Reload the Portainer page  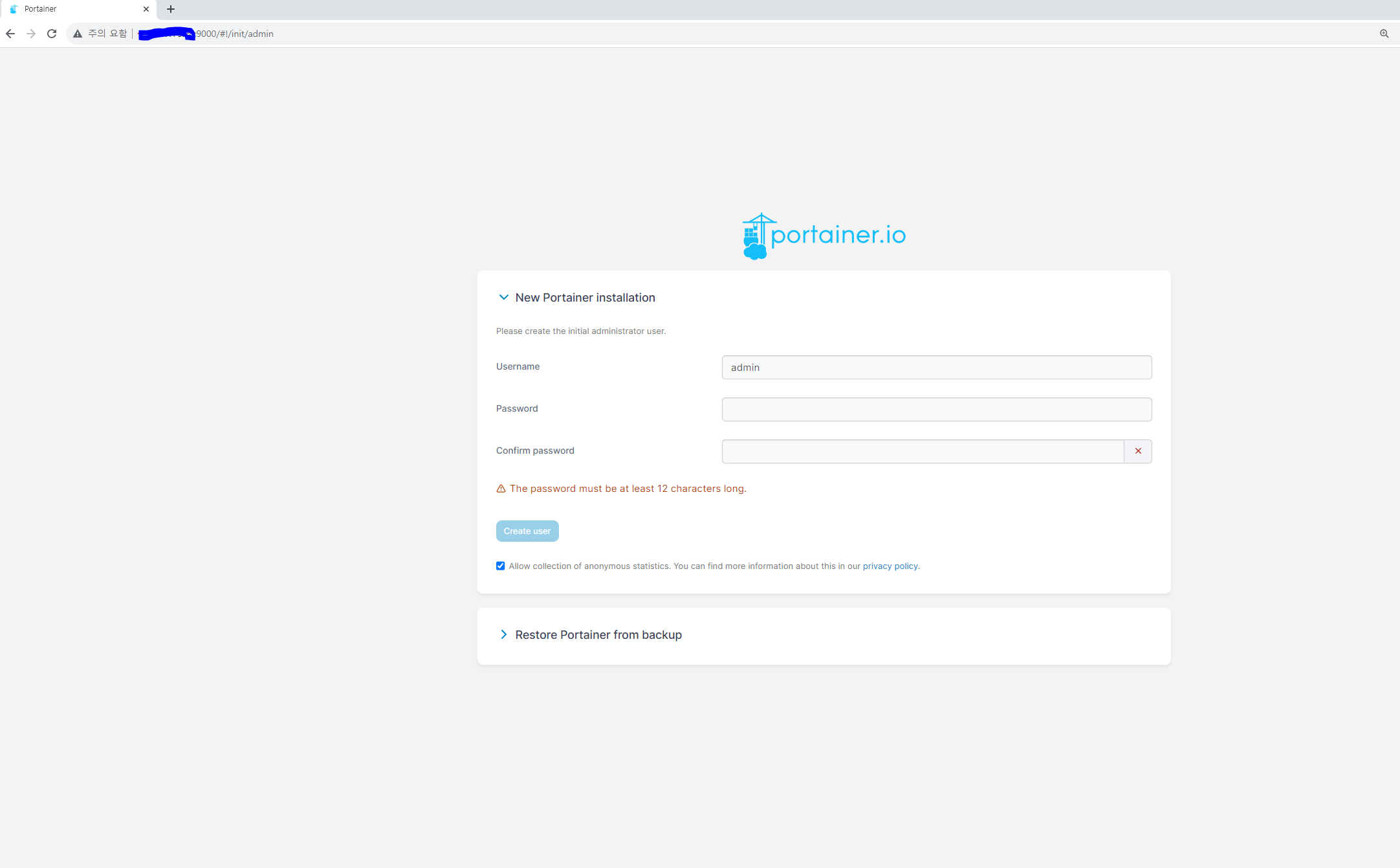[x=52, y=34]
